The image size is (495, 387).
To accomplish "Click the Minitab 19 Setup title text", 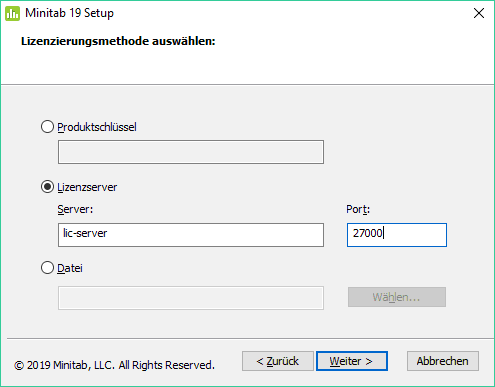I will click(69, 13).
